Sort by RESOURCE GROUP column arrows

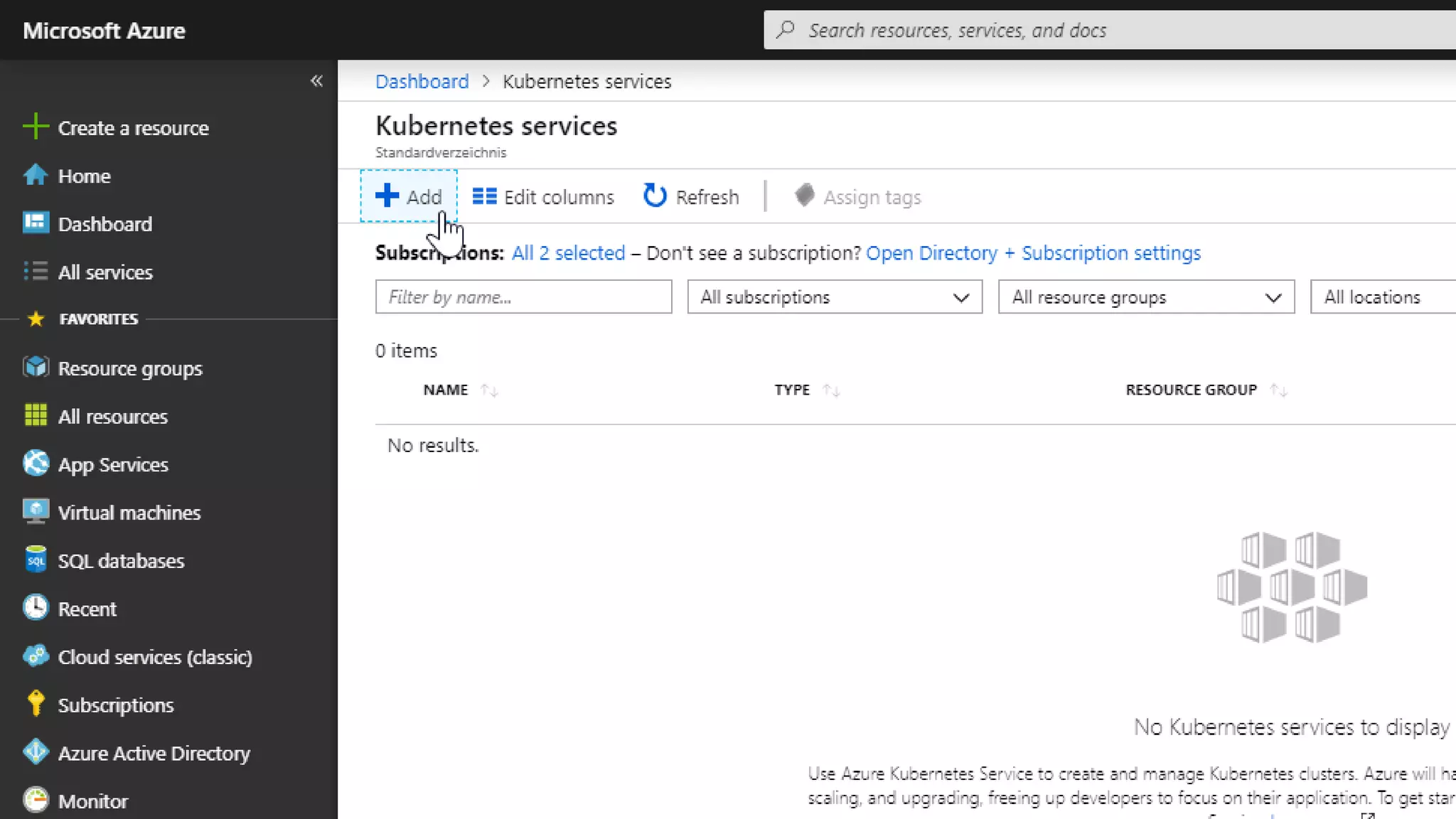pyautogui.click(x=1278, y=390)
